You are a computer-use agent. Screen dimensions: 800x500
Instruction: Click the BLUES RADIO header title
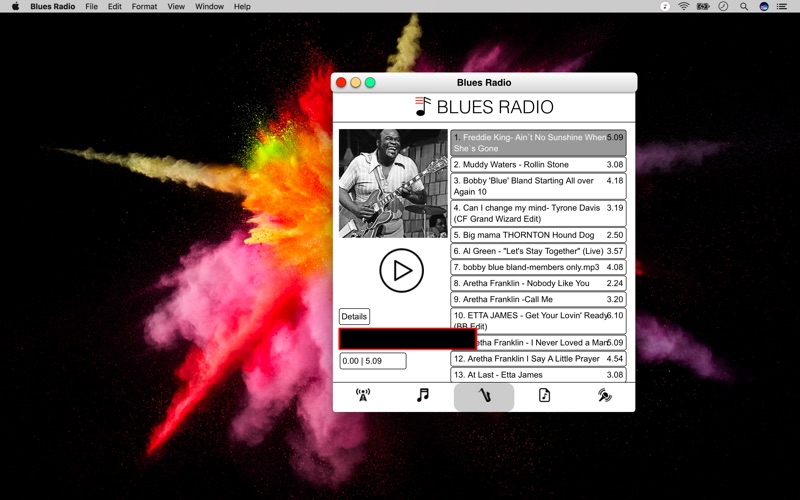[x=495, y=107]
